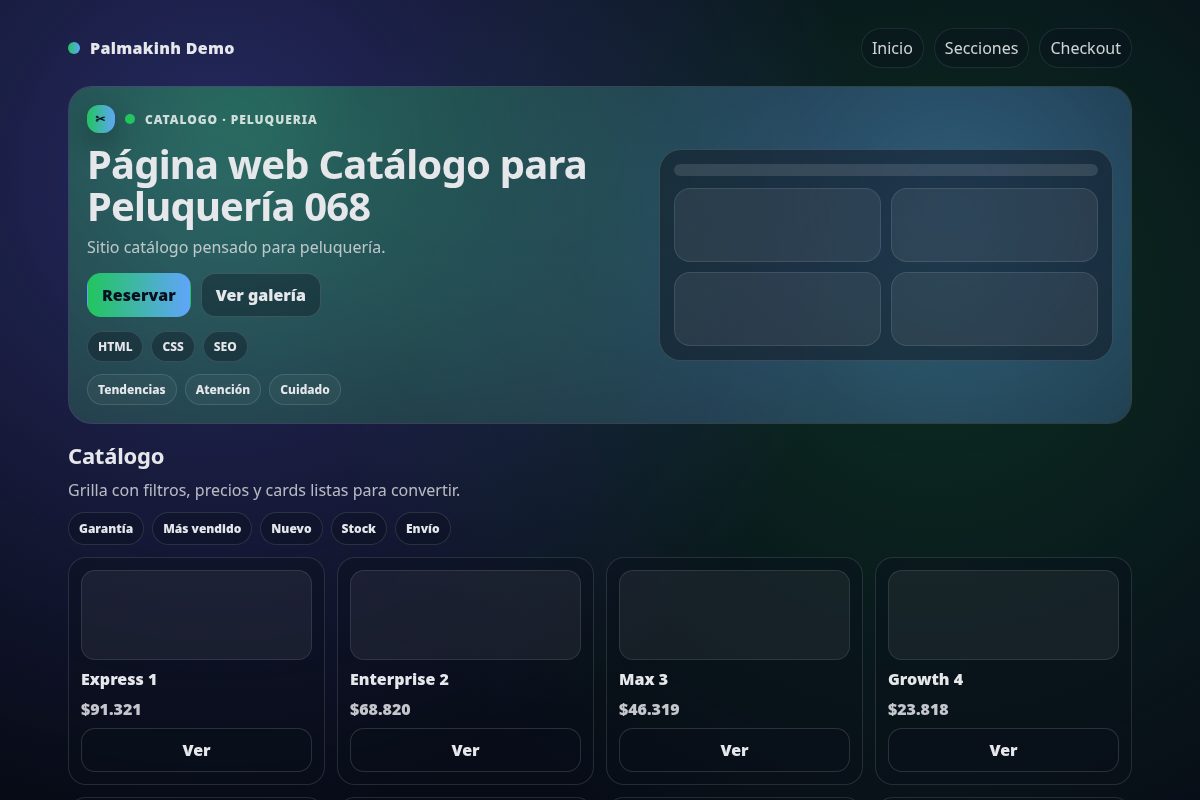This screenshot has width=1200, height=800.
Task: Open the Inicio menu item
Action: coord(891,47)
